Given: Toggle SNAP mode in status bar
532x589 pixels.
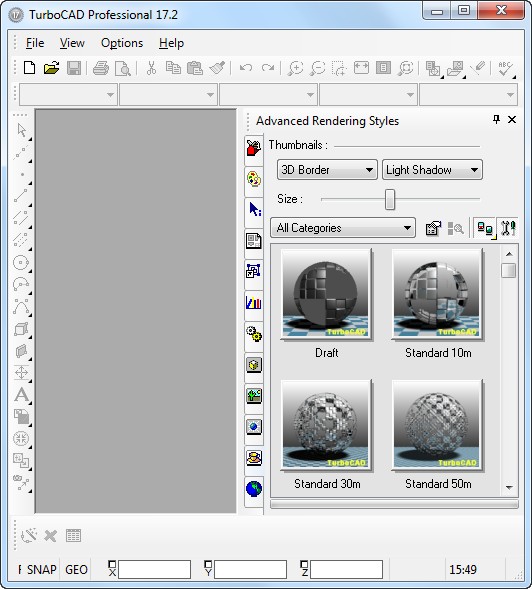Looking at the screenshot, I should point(42,569).
